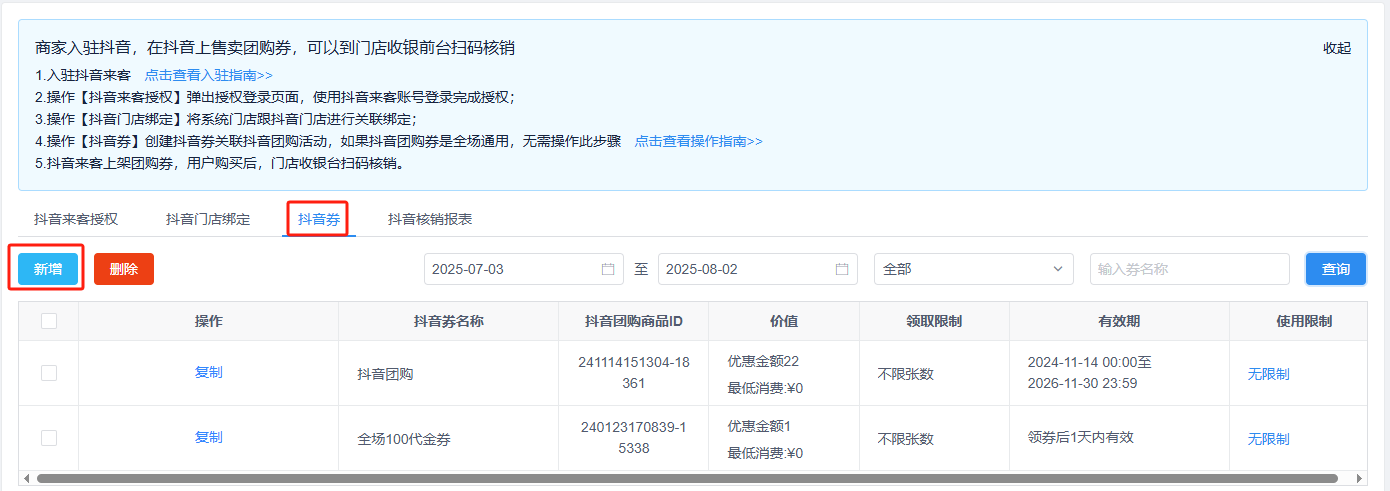Open 点击查看操作指南 link
This screenshot has height=491, width=1390.
(x=699, y=141)
